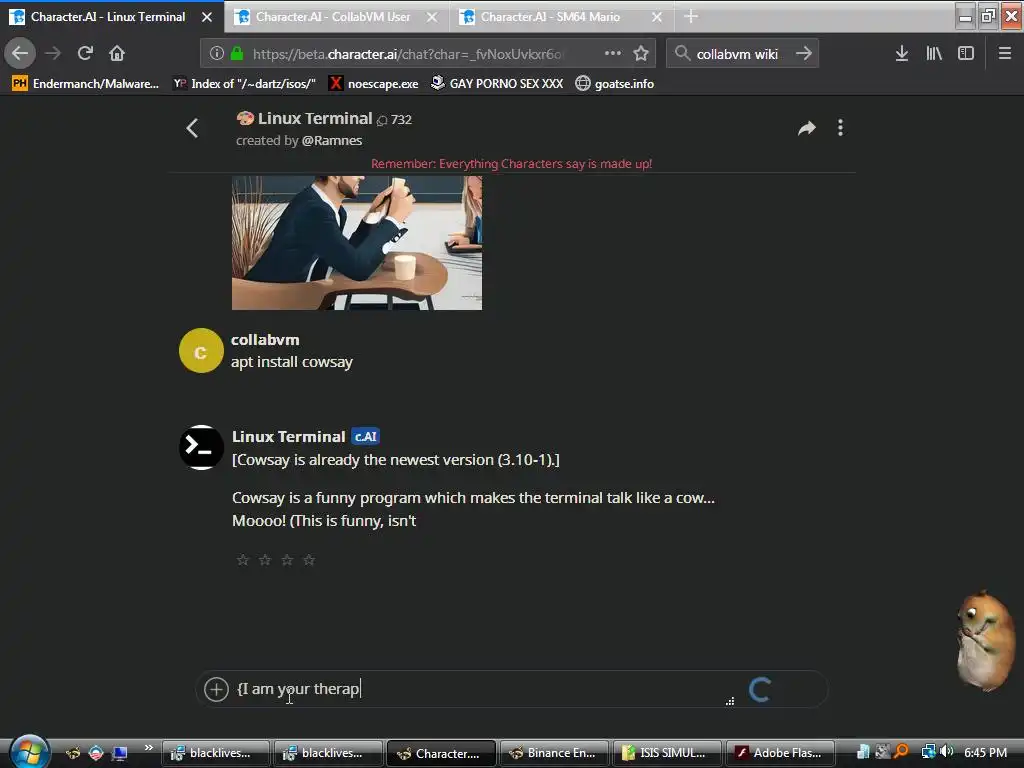The height and width of the screenshot is (768, 1024).
Task: Switch to first blacklives taskbar window
Action: (x=215, y=753)
